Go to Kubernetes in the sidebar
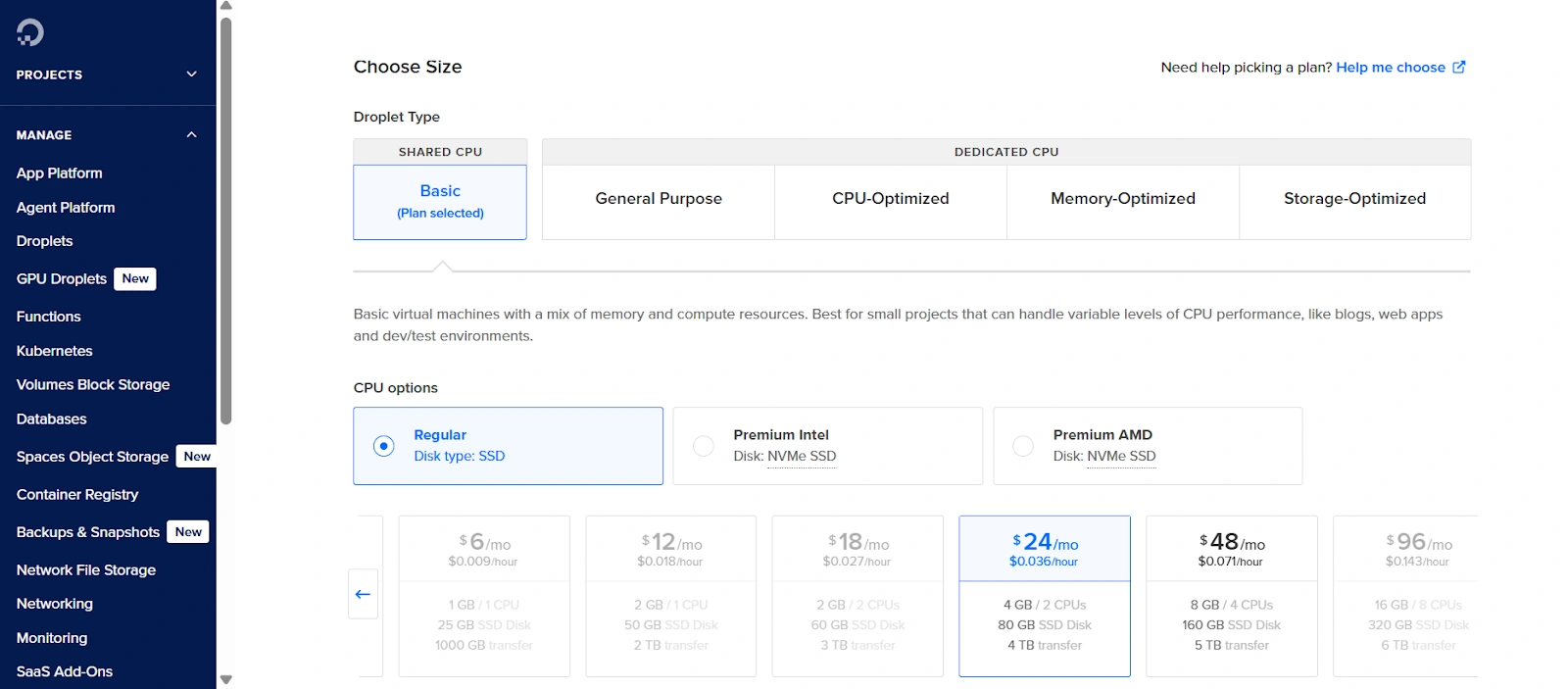This screenshot has height=689, width=1568. point(55,351)
